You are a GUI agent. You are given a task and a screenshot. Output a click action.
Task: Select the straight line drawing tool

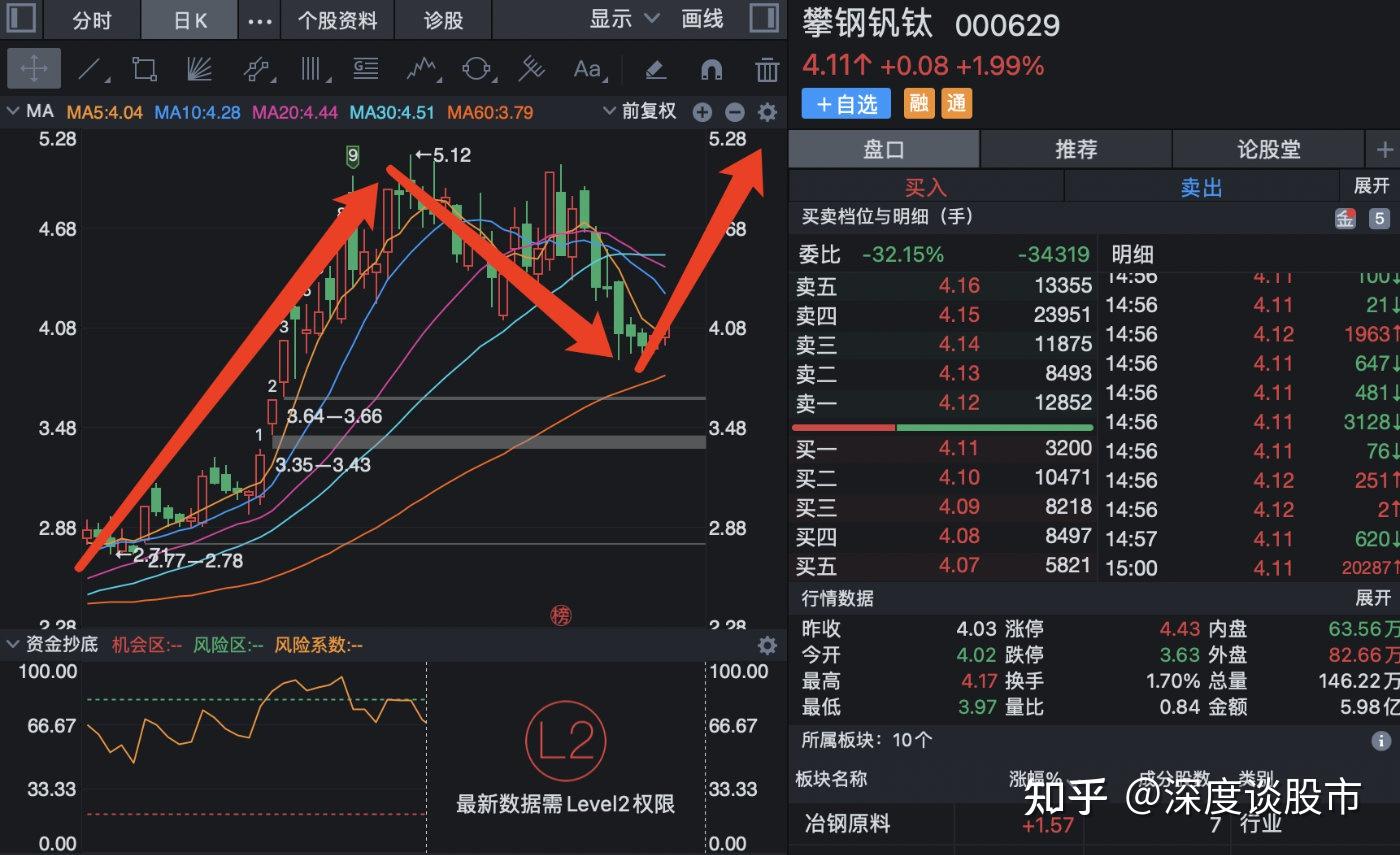92,69
